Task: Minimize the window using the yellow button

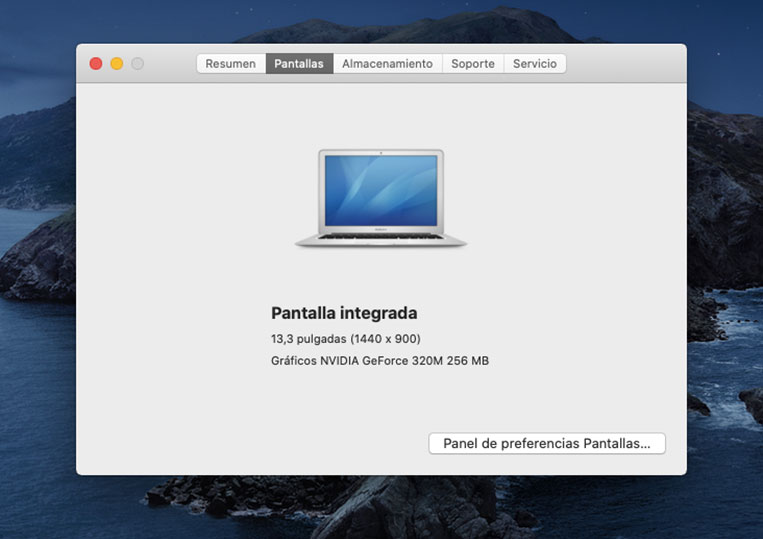Action: coord(117,64)
